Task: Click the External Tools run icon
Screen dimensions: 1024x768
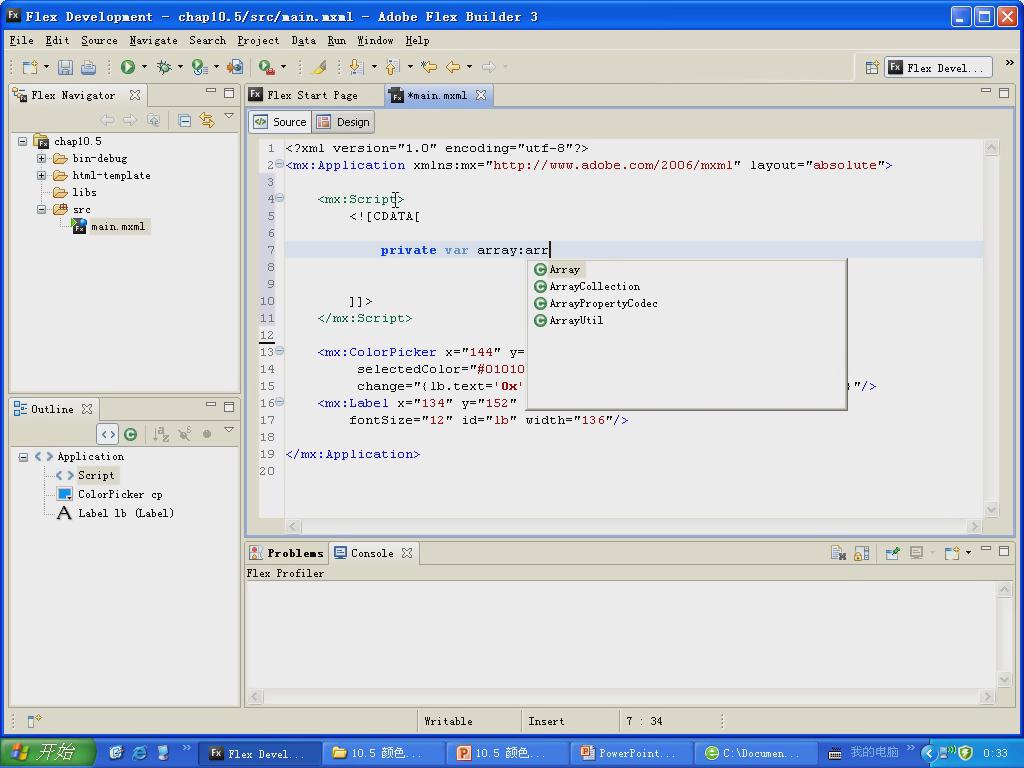Action: click(266, 67)
